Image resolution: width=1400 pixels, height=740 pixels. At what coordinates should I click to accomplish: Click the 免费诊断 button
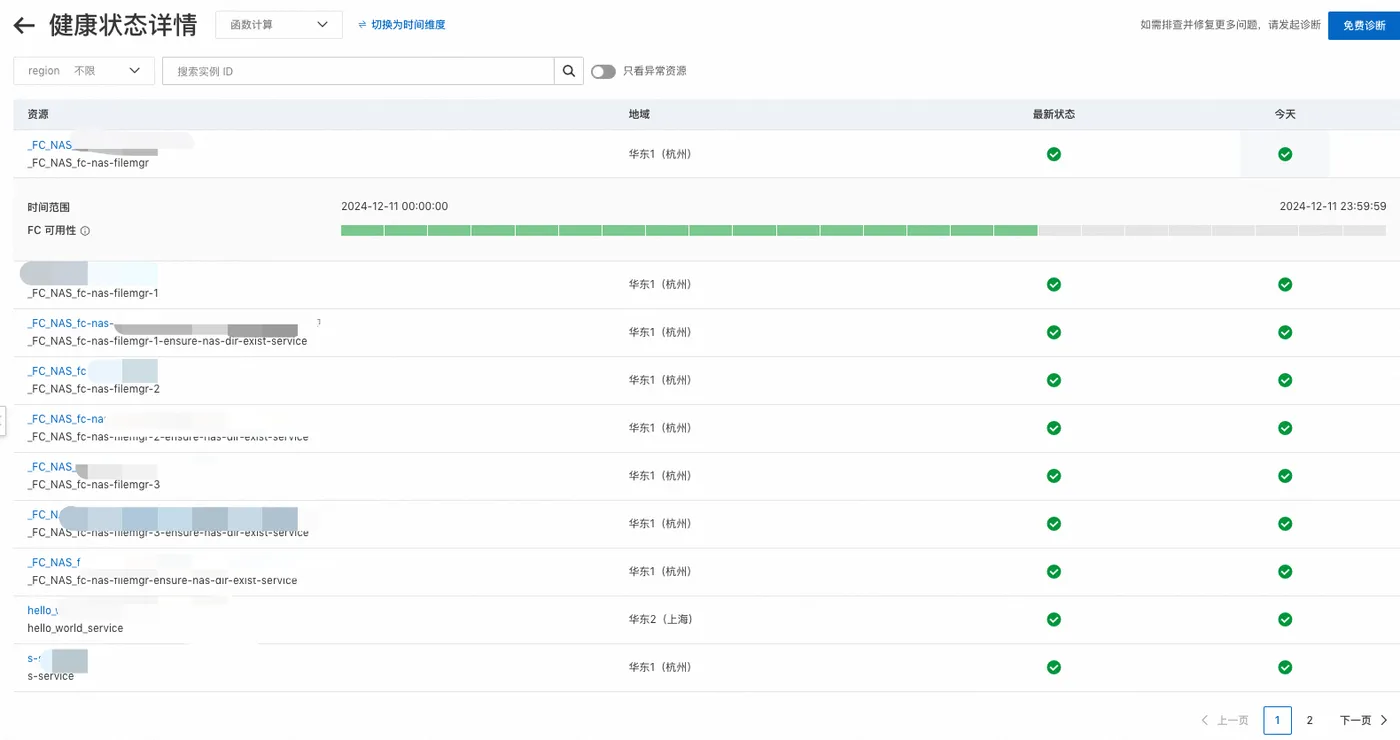pos(1364,25)
